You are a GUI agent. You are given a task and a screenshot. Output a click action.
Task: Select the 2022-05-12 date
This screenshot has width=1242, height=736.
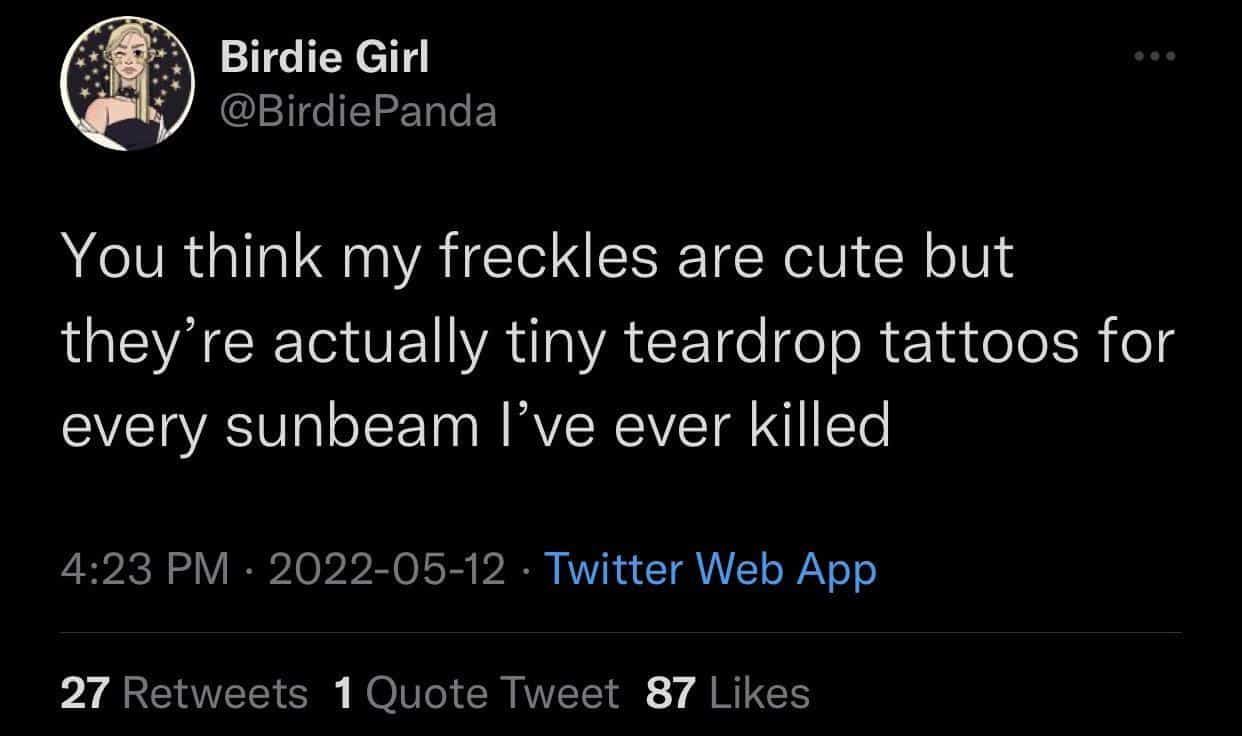385,569
